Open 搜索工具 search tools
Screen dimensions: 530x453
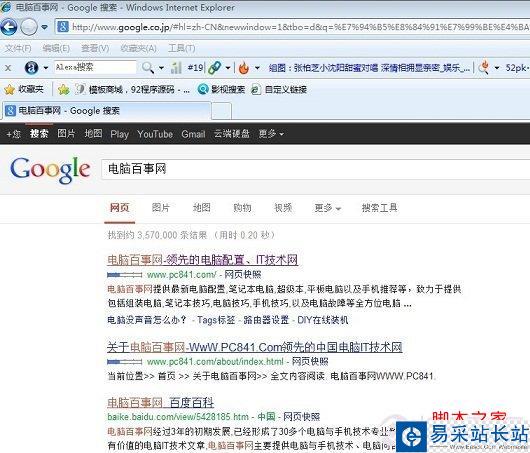[x=380, y=208]
